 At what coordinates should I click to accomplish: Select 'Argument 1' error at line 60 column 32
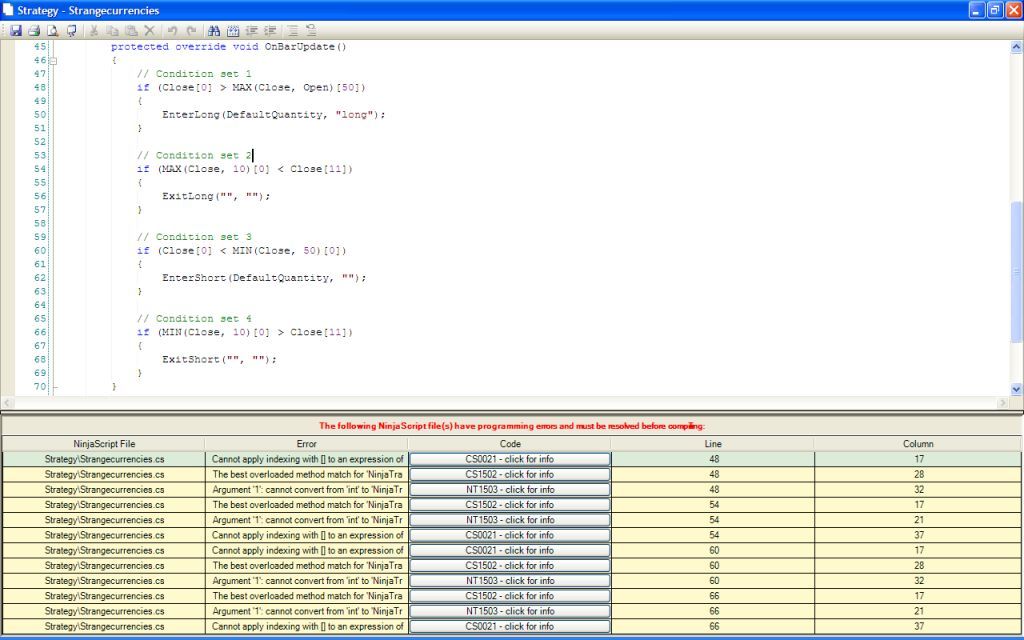[306, 581]
